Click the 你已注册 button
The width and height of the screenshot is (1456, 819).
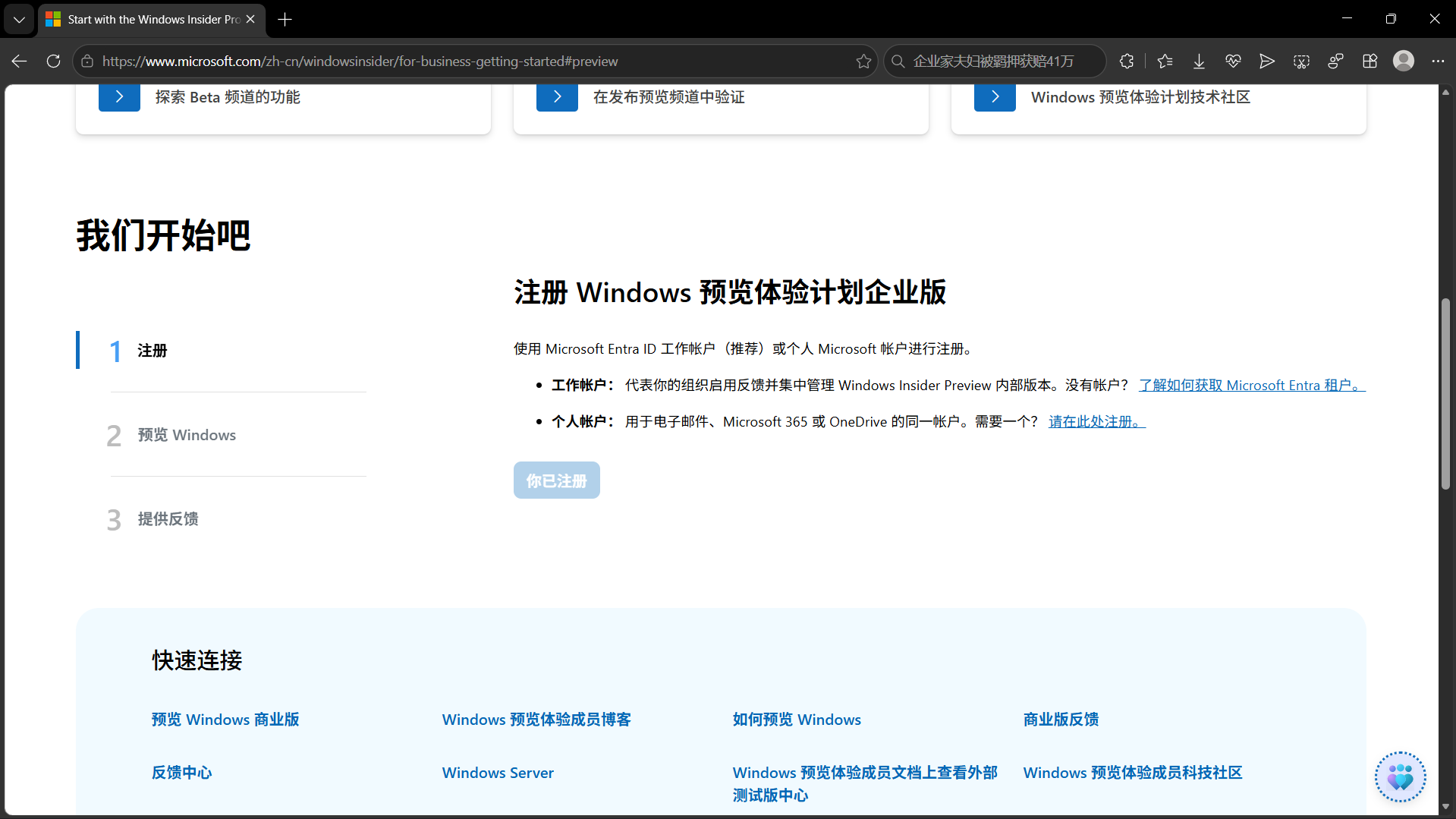click(556, 480)
